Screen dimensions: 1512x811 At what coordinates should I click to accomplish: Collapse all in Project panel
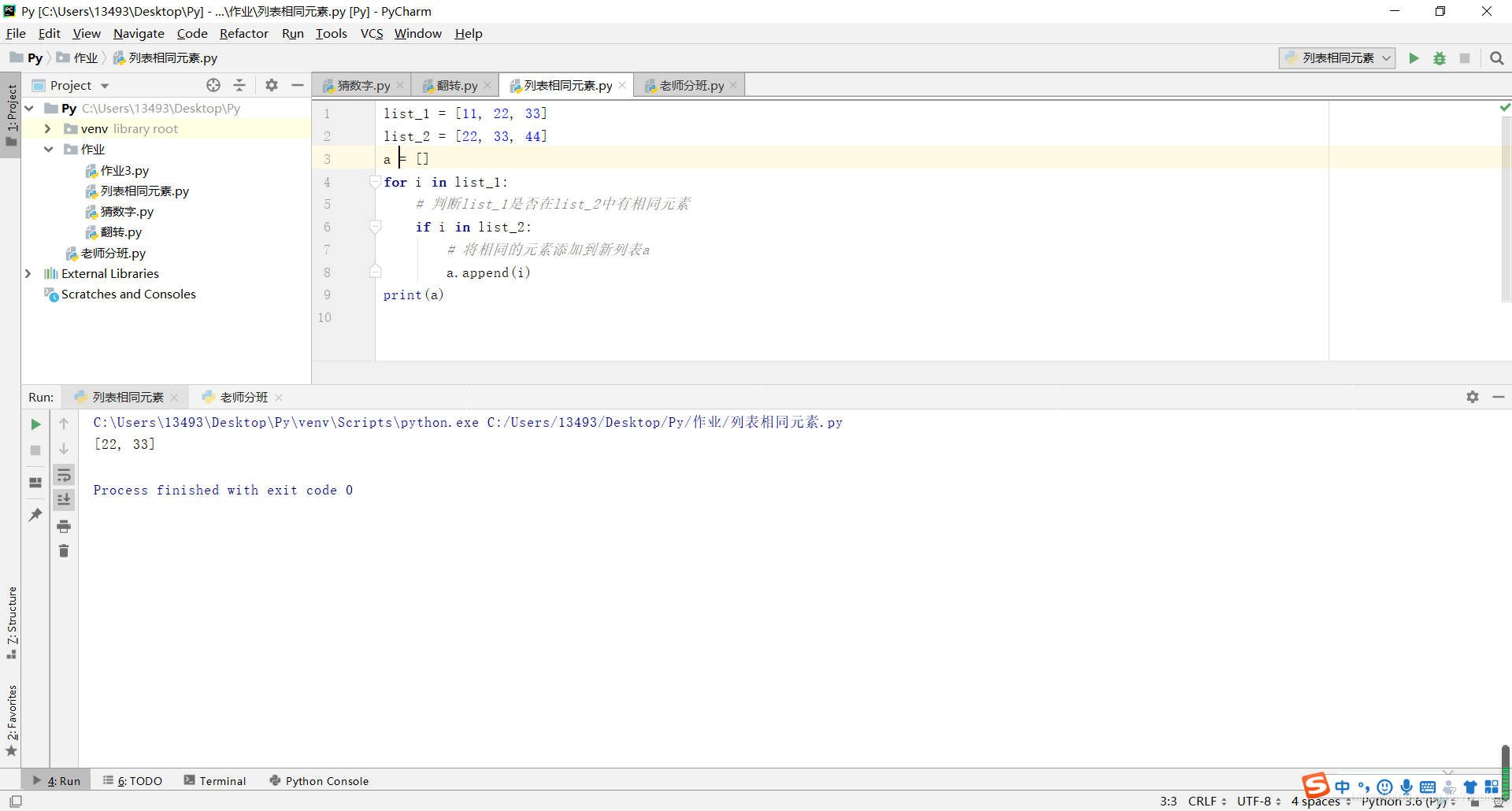[239, 85]
